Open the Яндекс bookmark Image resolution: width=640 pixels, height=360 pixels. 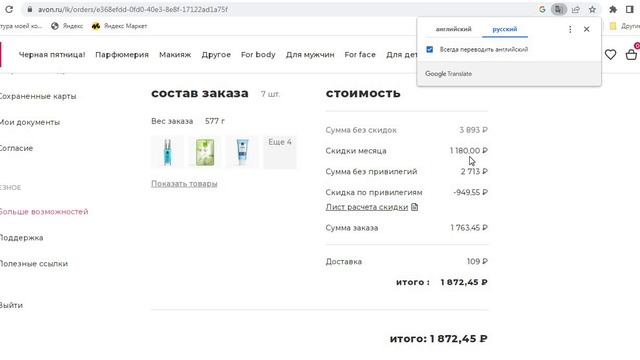67,26
